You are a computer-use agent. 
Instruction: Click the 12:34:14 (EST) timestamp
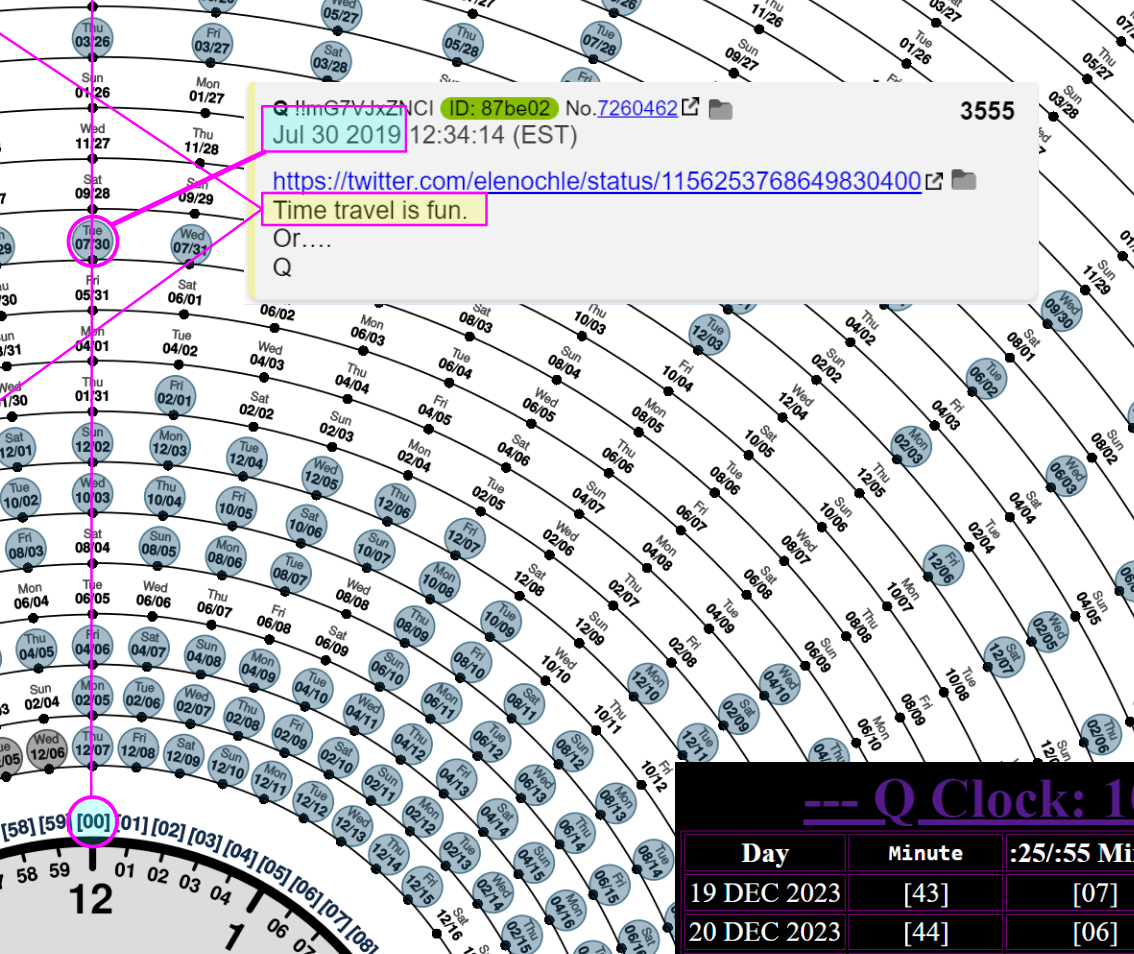click(493, 135)
